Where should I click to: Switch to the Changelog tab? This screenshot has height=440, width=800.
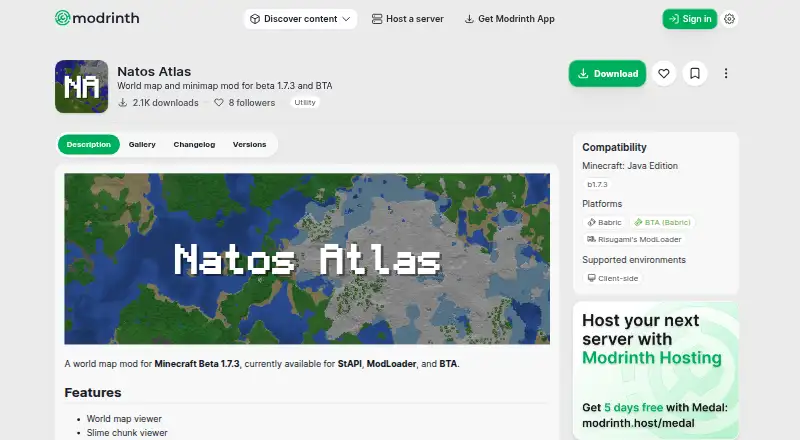click(194, 144)
